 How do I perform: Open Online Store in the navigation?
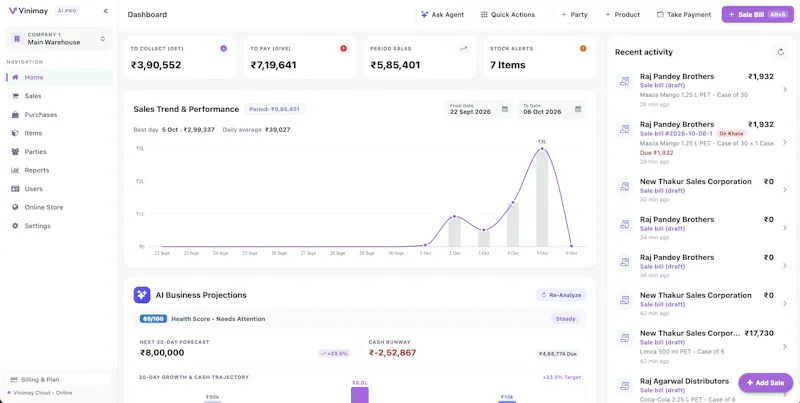click(59, 208)
